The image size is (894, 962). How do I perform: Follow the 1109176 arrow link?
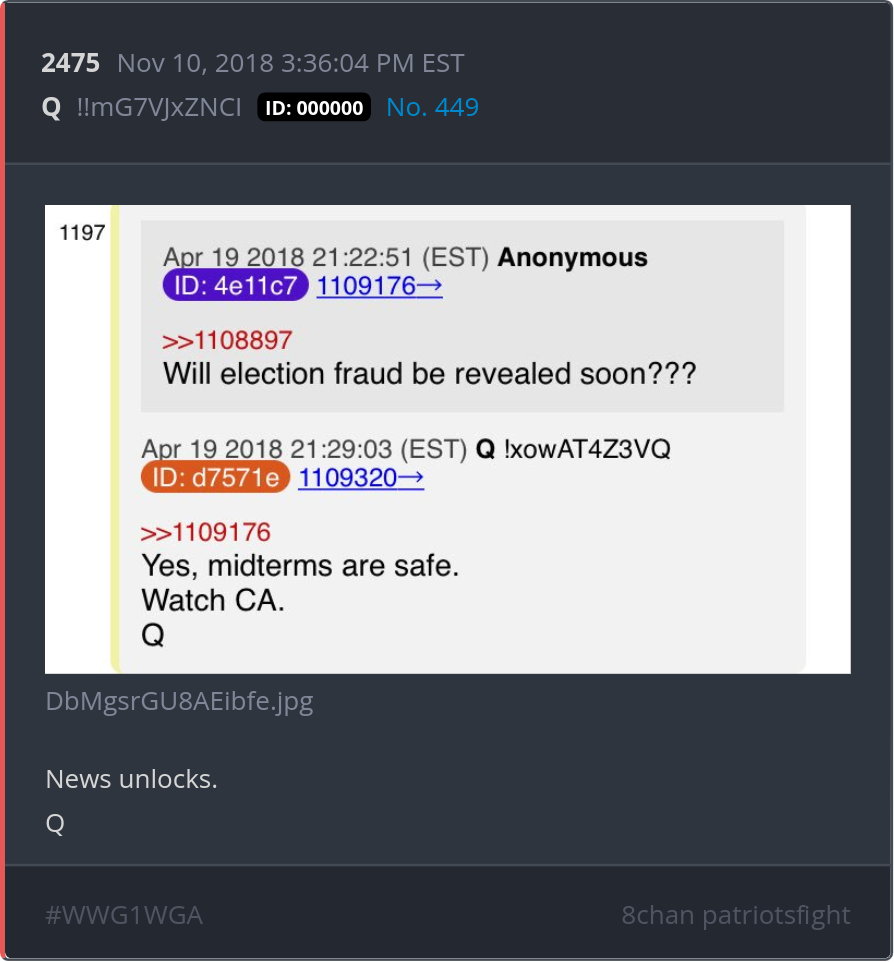coord(379,286)
